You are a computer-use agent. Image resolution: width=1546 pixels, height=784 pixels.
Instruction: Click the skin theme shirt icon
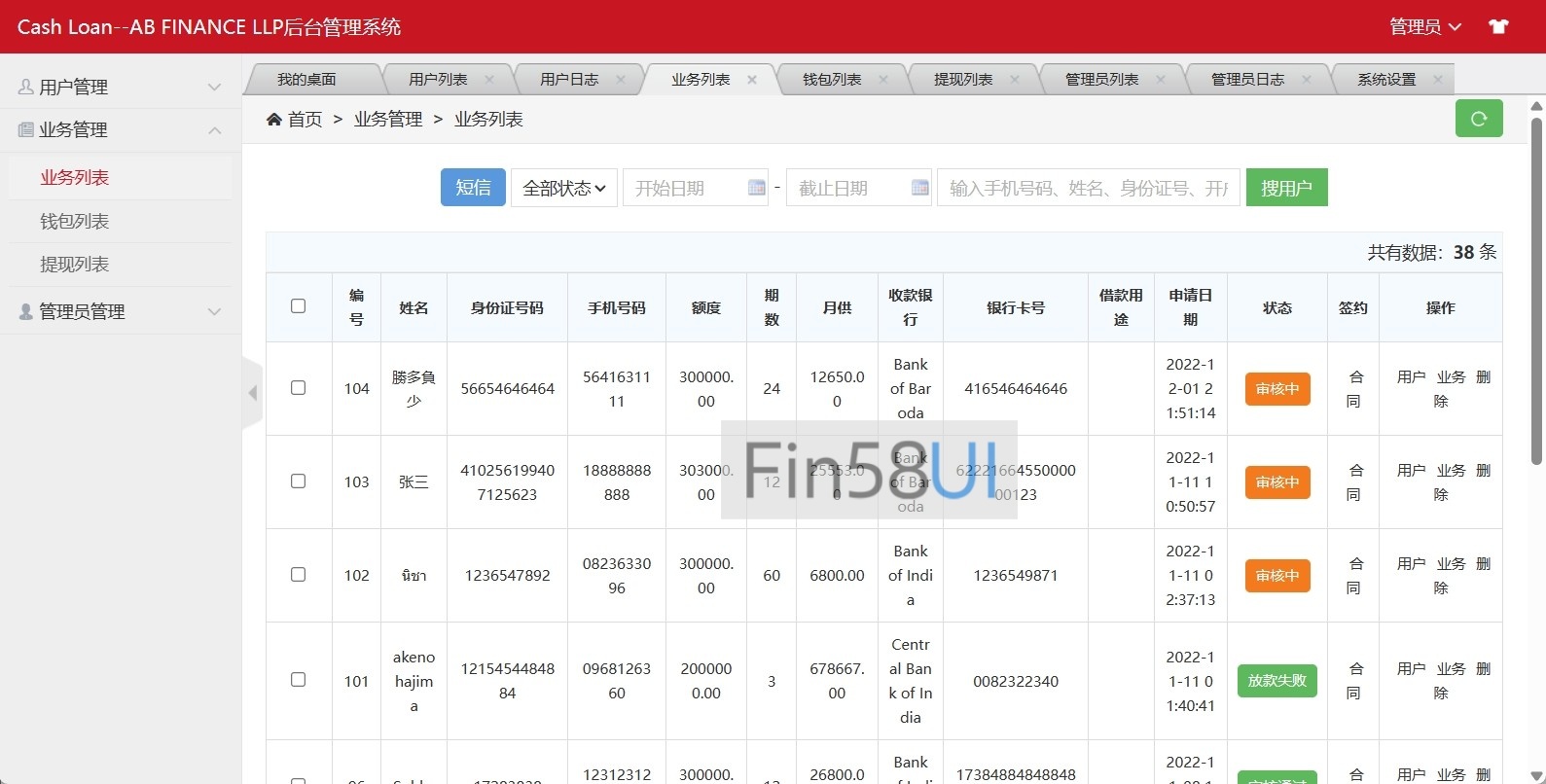pos(1497,26)
